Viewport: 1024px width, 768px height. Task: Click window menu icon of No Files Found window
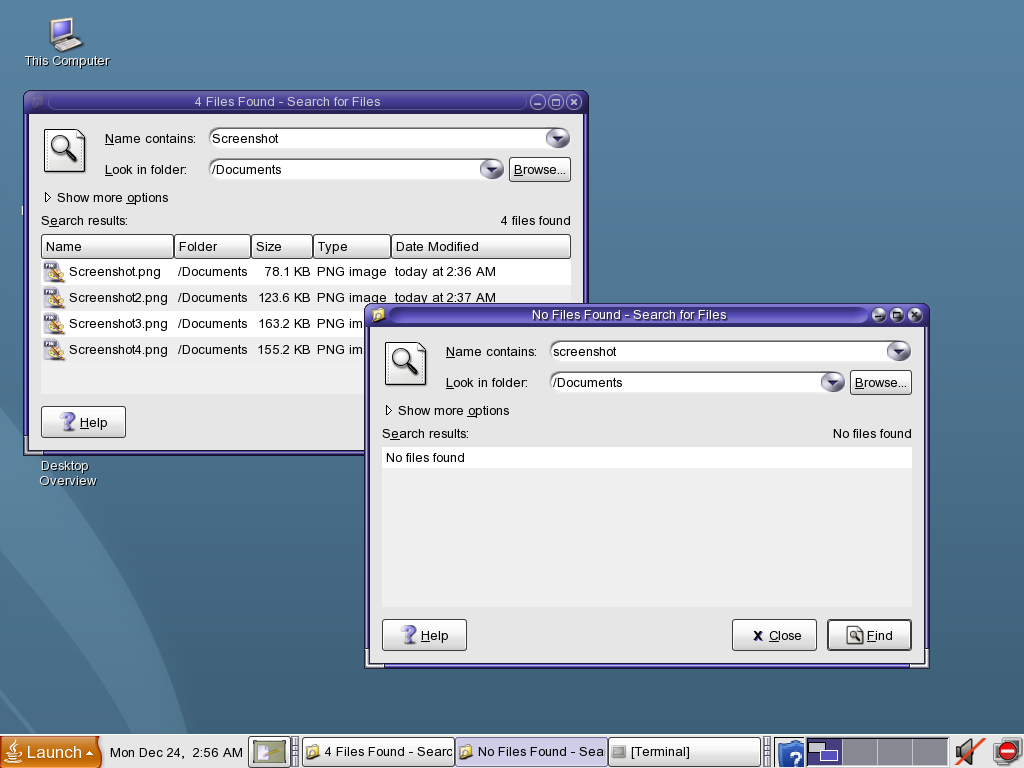[x=378, y=315]
